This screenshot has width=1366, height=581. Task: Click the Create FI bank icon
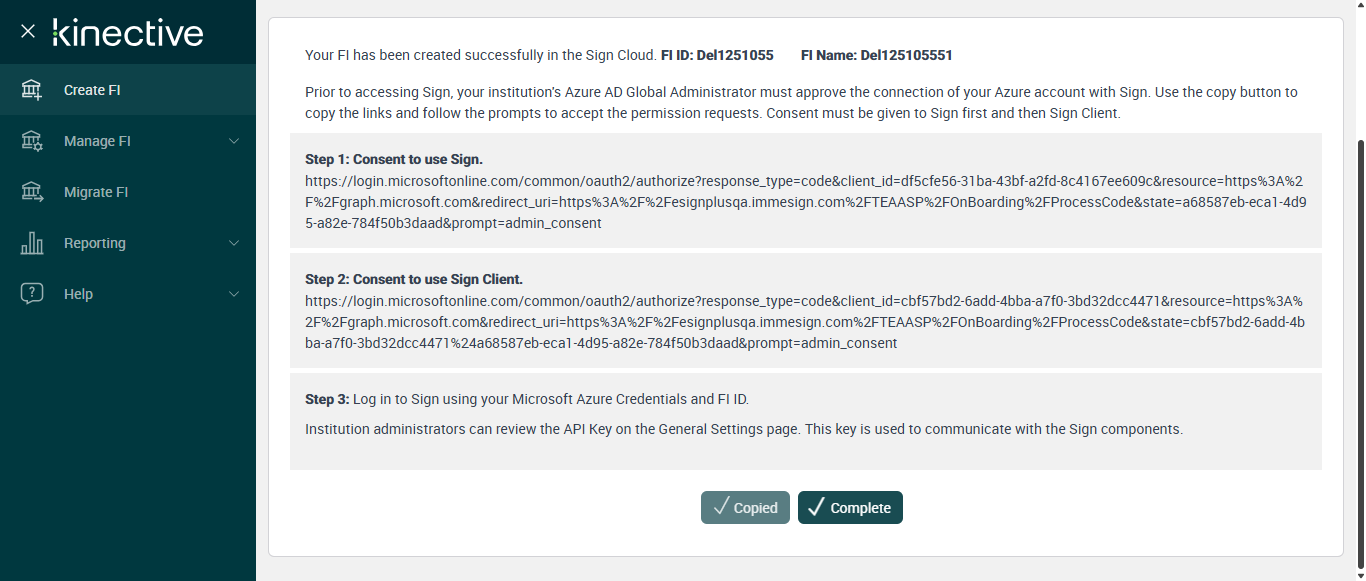tap(32, 90)
